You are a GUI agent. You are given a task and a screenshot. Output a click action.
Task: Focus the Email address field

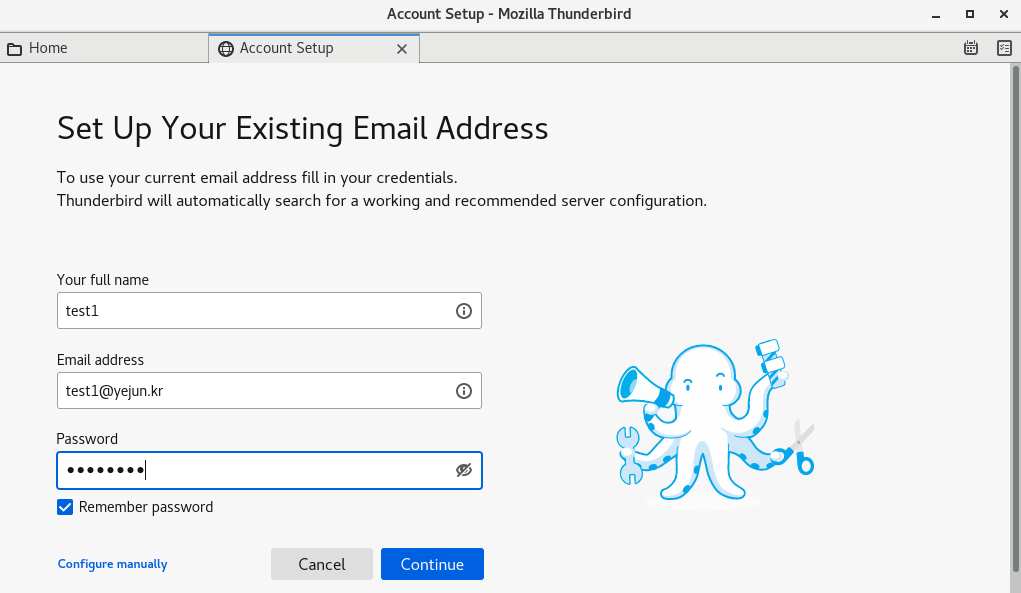click(x=269, y=391)
